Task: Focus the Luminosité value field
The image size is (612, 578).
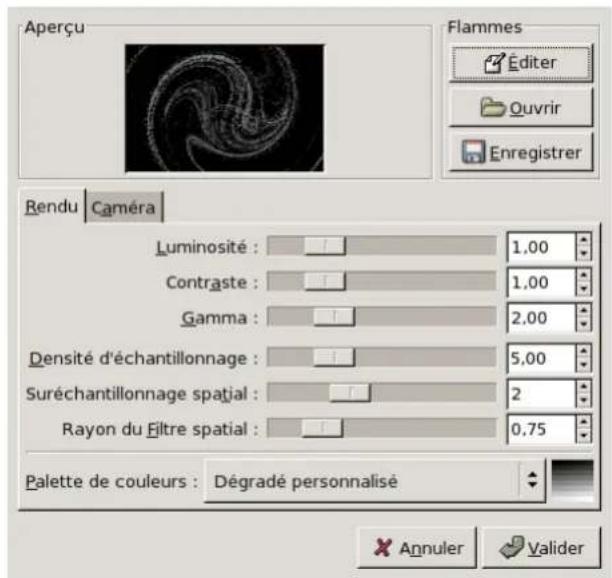Action: [x=541, y=247]
